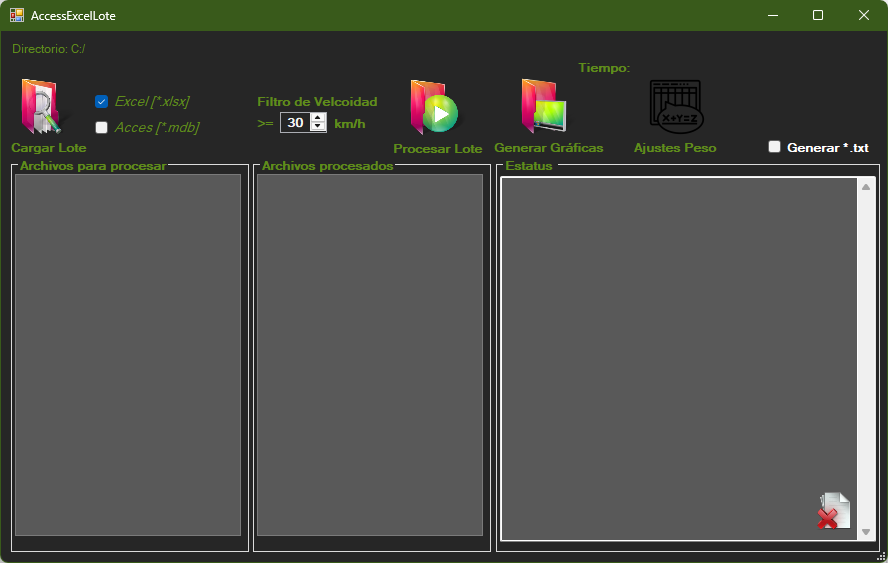The image size is (888, 563).
Task: Focus the Estatus text area
Action: click(679, 354)
